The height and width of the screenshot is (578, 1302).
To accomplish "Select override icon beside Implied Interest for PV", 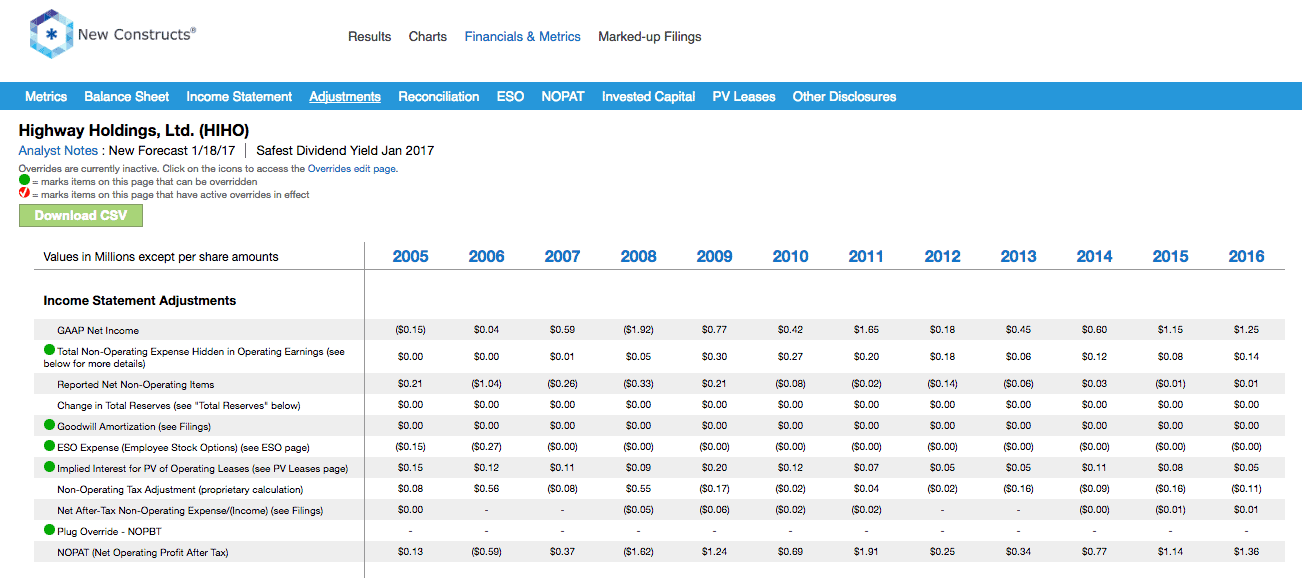I will pyautogui.click(x=50, y=468).
